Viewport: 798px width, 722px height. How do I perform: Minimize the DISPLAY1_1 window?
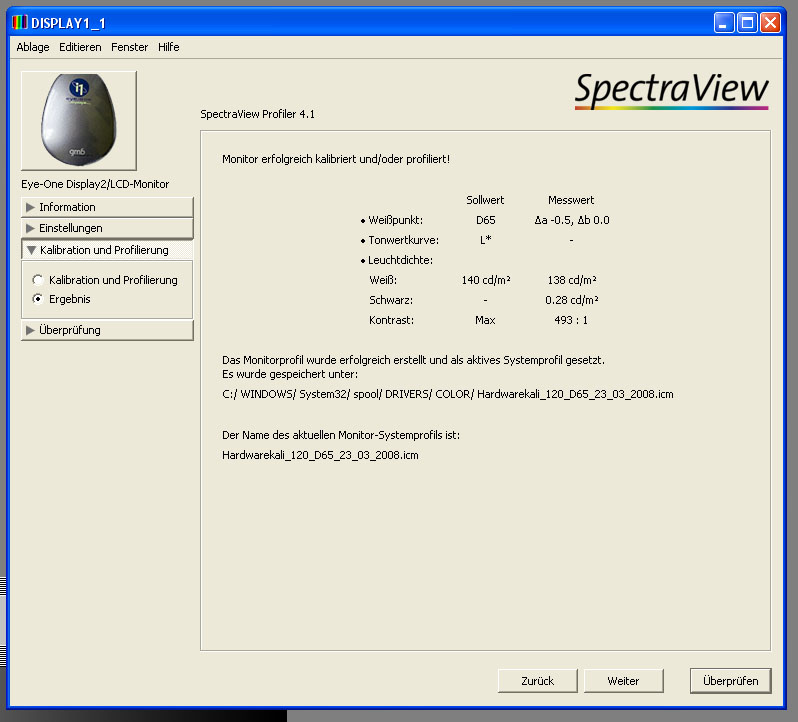724,22
